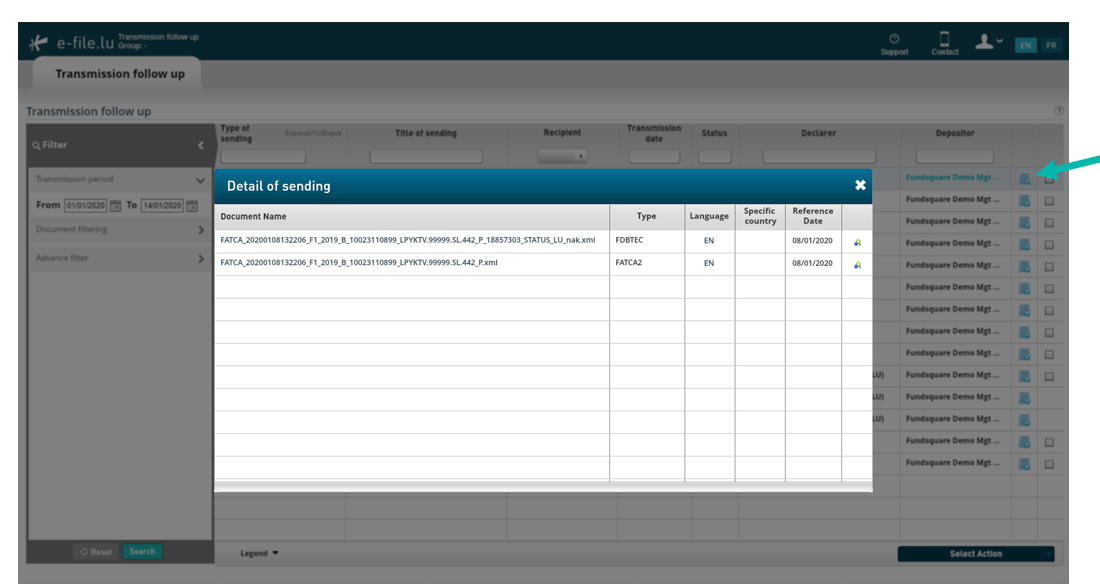The width and height of the screenshot is (1100, 584).
Task: Click the e-file.lu logo
Action: click(x=72, y=43)
